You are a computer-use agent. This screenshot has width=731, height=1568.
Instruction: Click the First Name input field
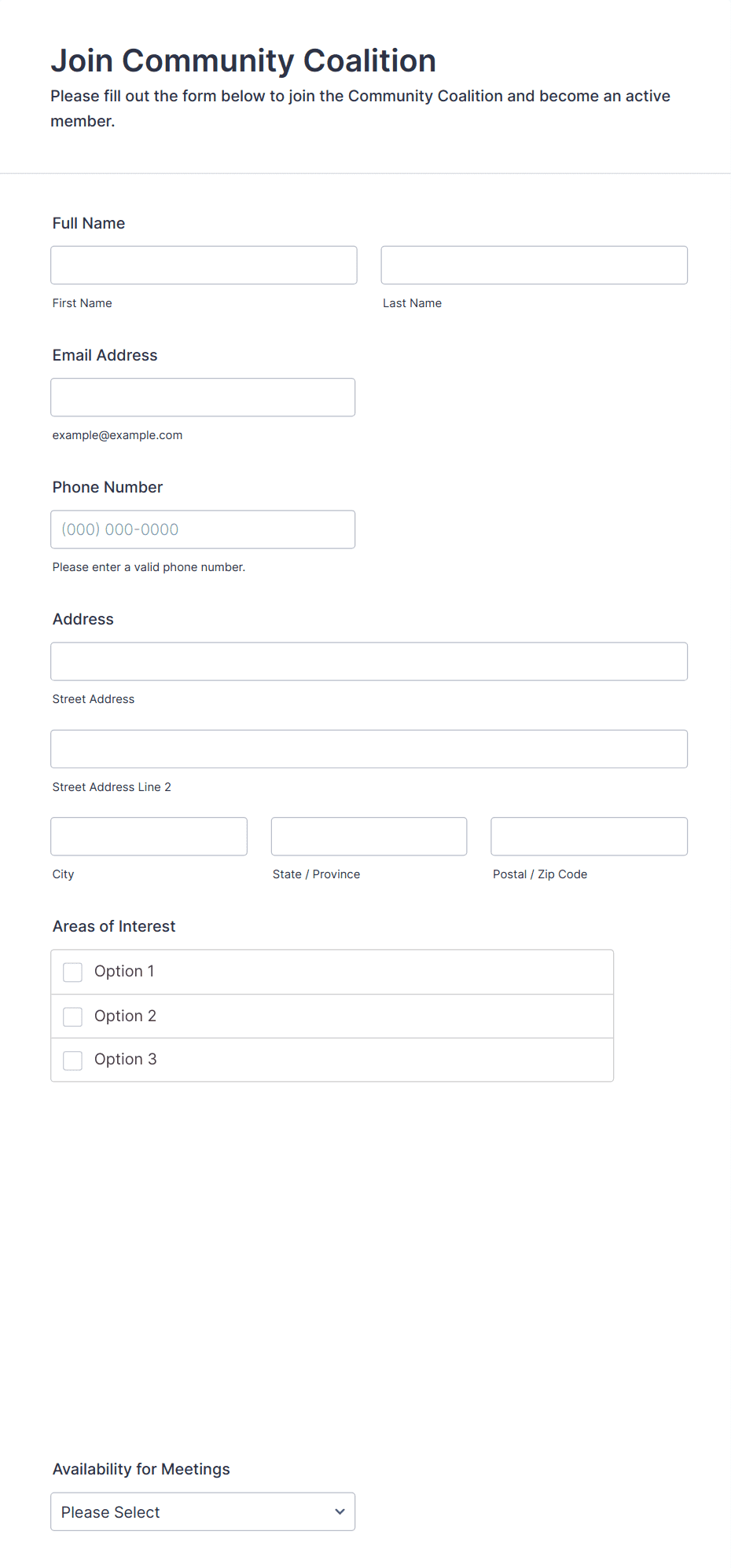pyautogui.click(x=204, y=266)
